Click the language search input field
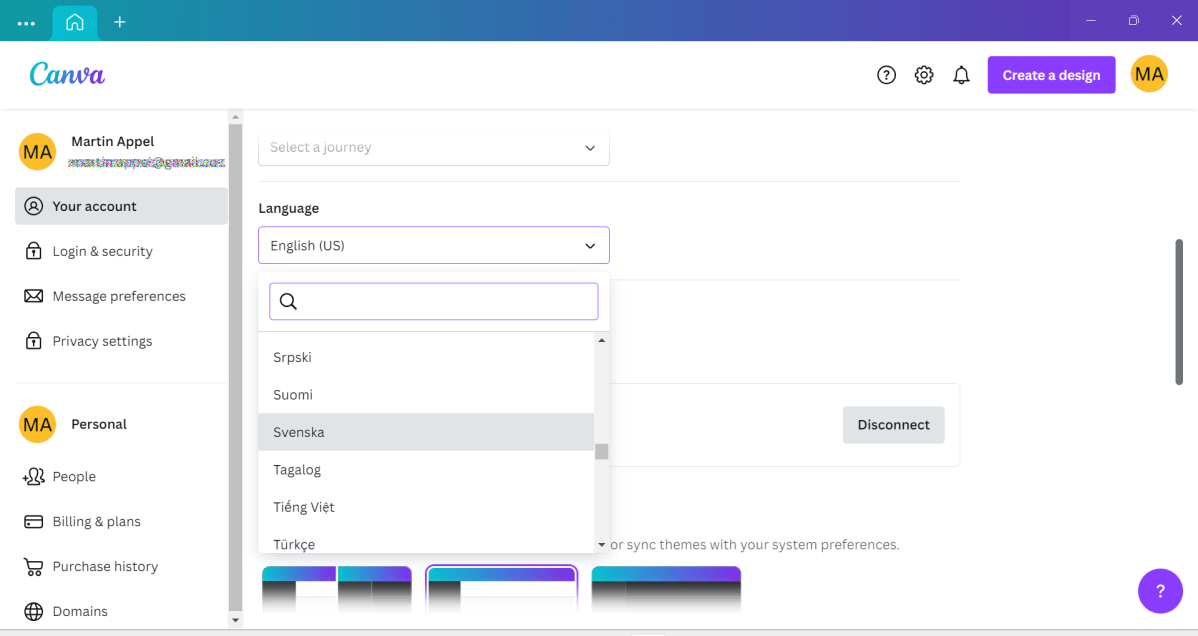The image size is (1198, 636). (445, 301)
